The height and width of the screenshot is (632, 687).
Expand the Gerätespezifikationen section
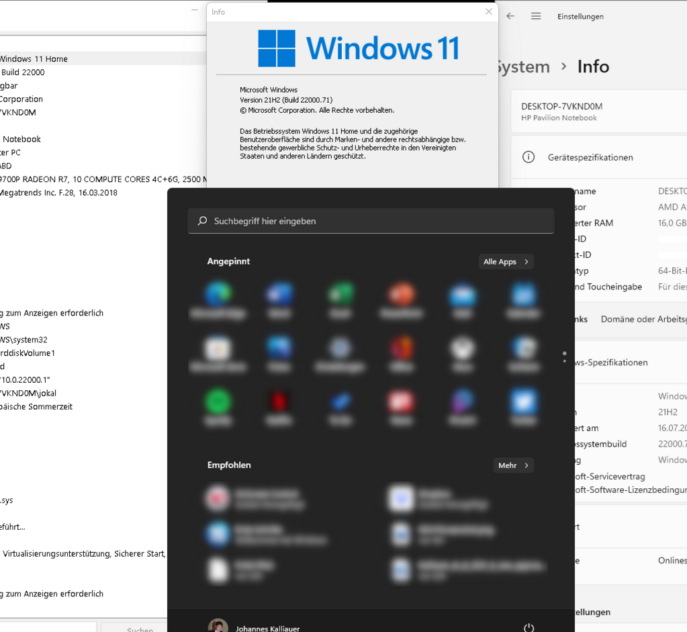click(599, 157)
